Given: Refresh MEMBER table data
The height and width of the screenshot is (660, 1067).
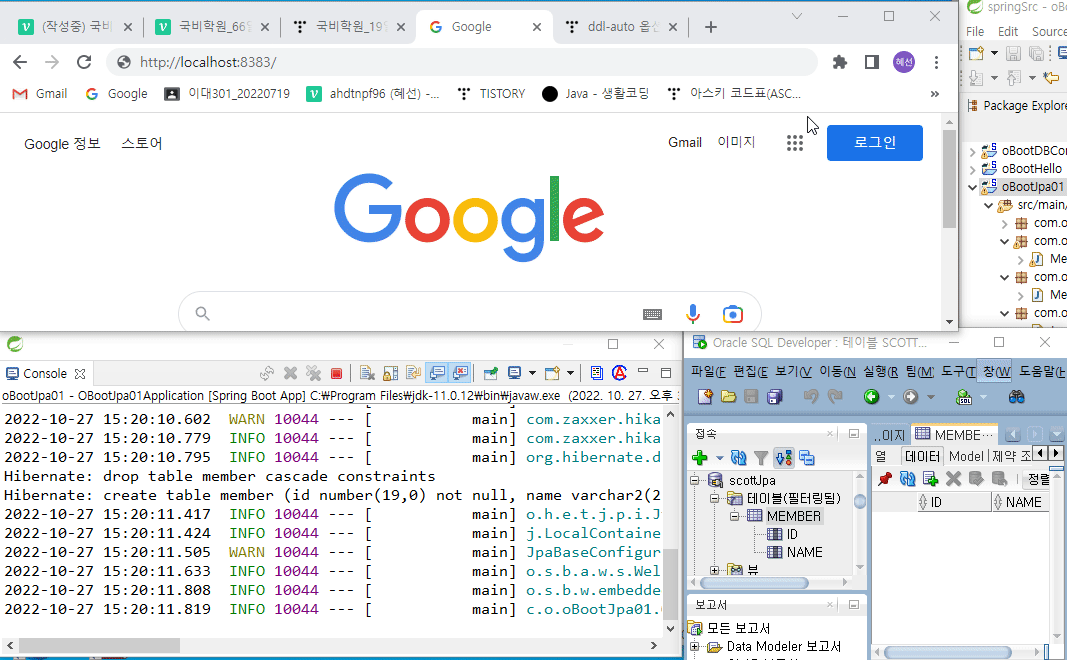Looking at the screenshot, I should pyautogui.click(x=908, y=479).
